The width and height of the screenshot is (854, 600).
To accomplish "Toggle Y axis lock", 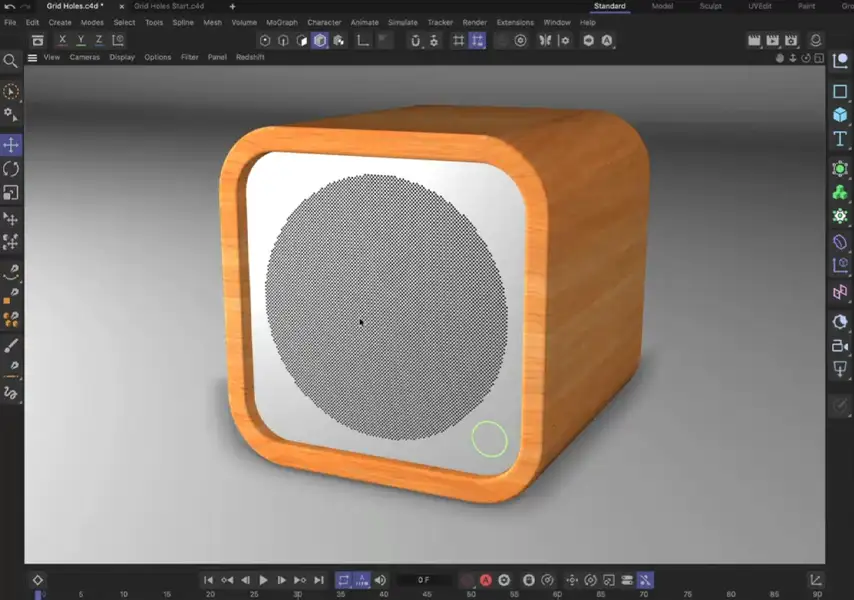I will coord(80,40).
